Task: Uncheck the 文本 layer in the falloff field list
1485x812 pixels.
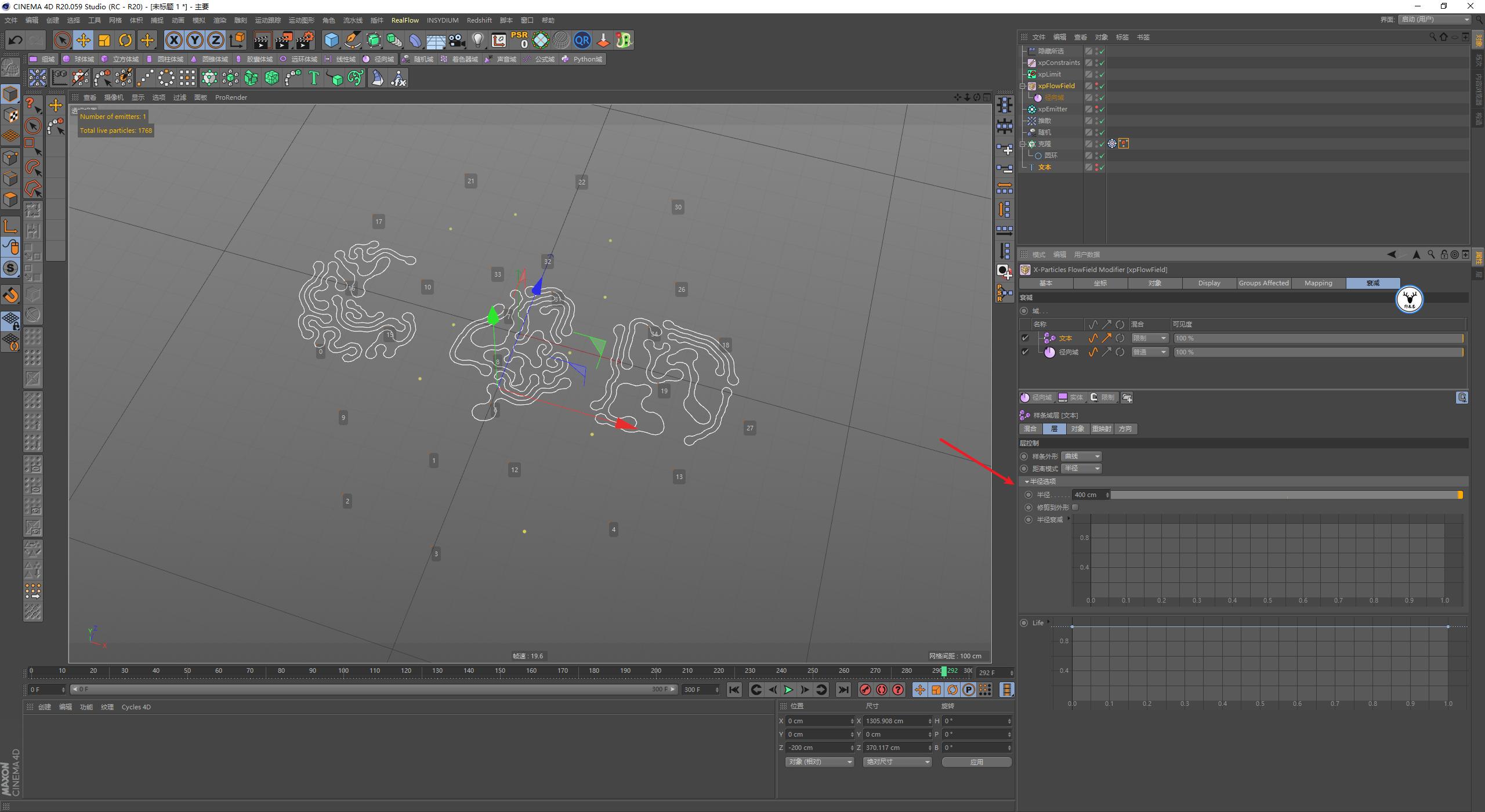Action: pyautogui.click(x=1024, y=338)
